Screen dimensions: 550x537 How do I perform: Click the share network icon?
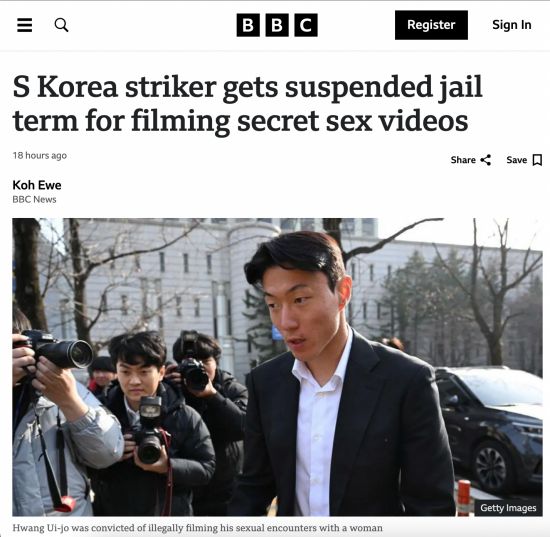[x=486, y=160]
